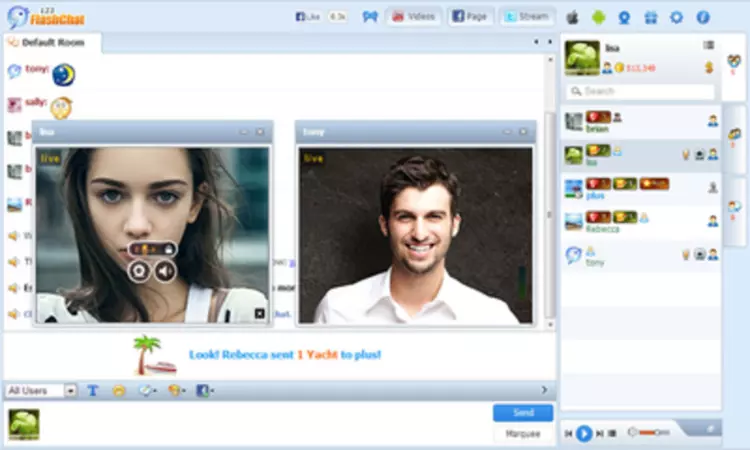Select the Default Room tab
750x450 pixels.
[x=53, y=43]
